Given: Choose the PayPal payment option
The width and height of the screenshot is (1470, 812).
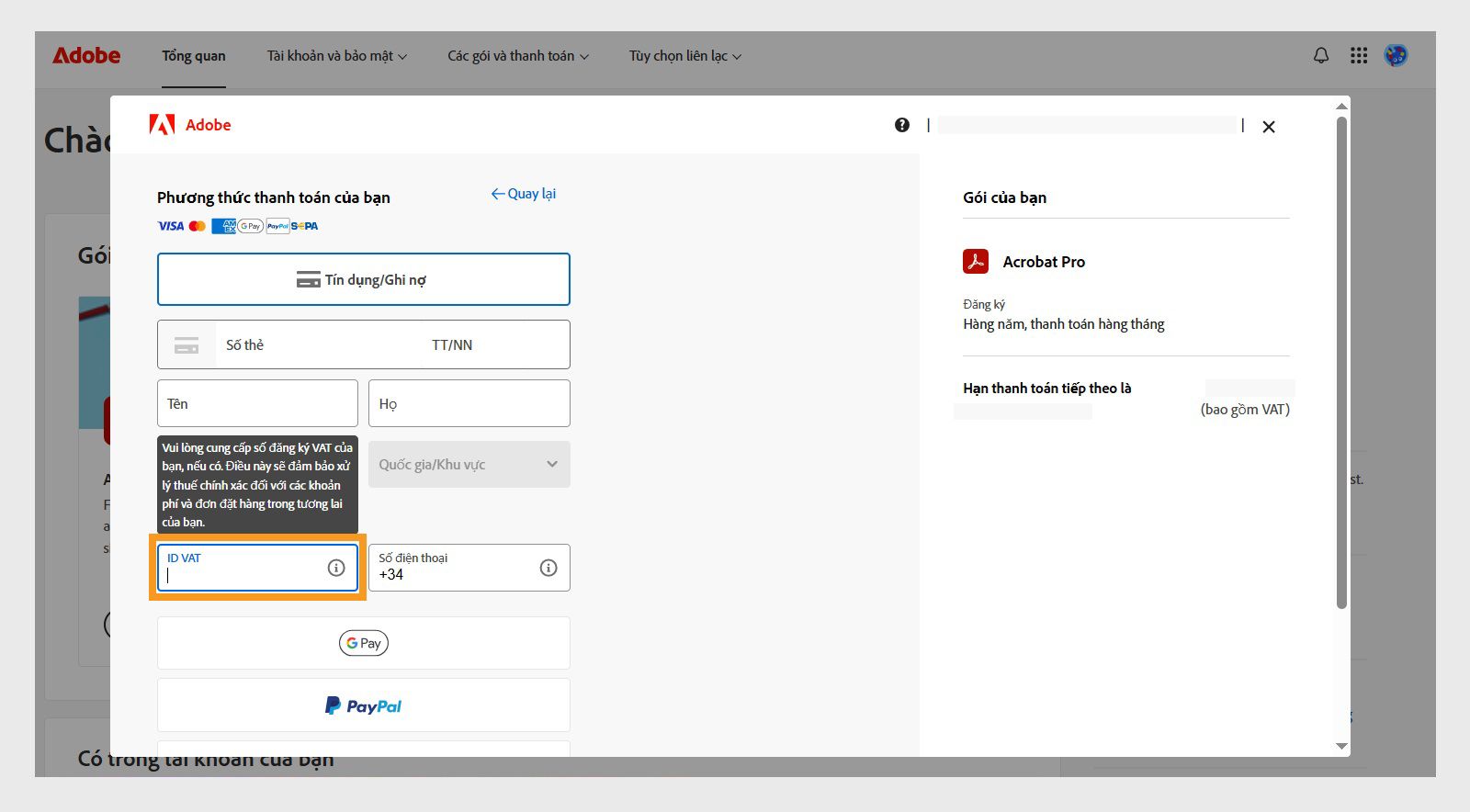Looking at the screenshot, I should click(x=364, y=705).
